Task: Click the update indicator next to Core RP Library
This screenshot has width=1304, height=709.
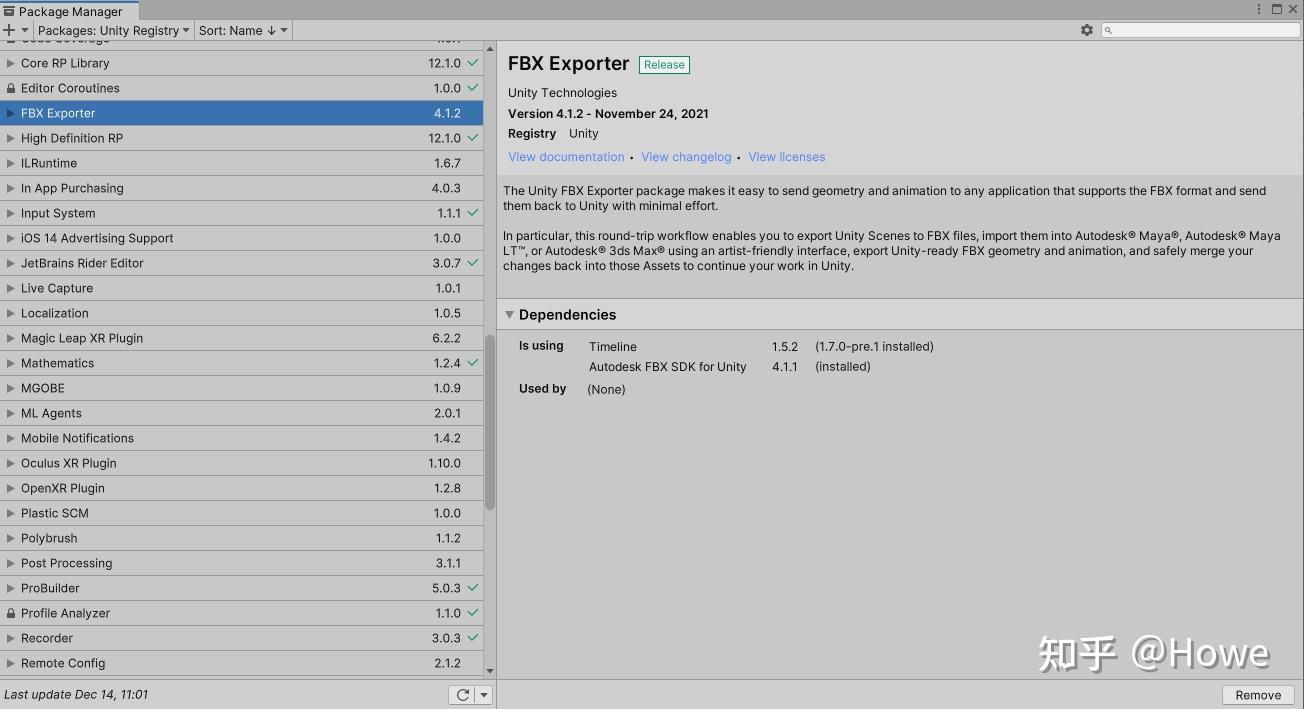Action: coord(474,63)
